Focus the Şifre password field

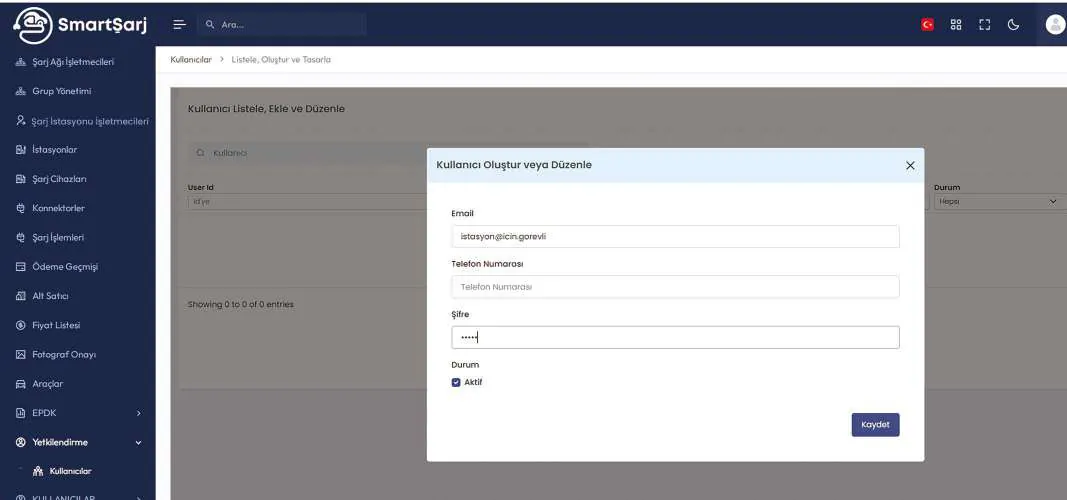(675, 337)
